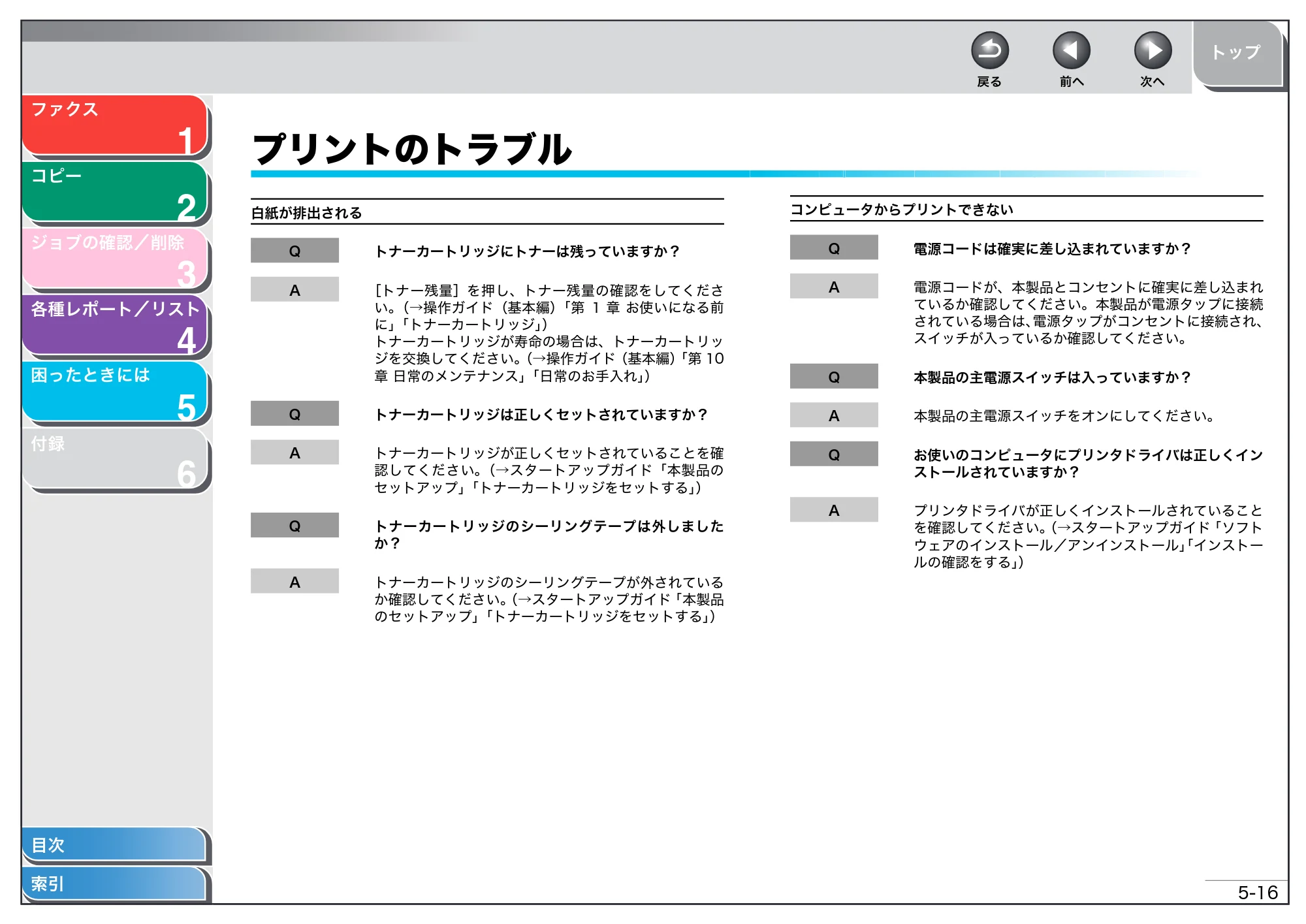1306x924 pixels.
Task: Click the 戻る (back) round arrow icon
Action: tap(989, 50)
